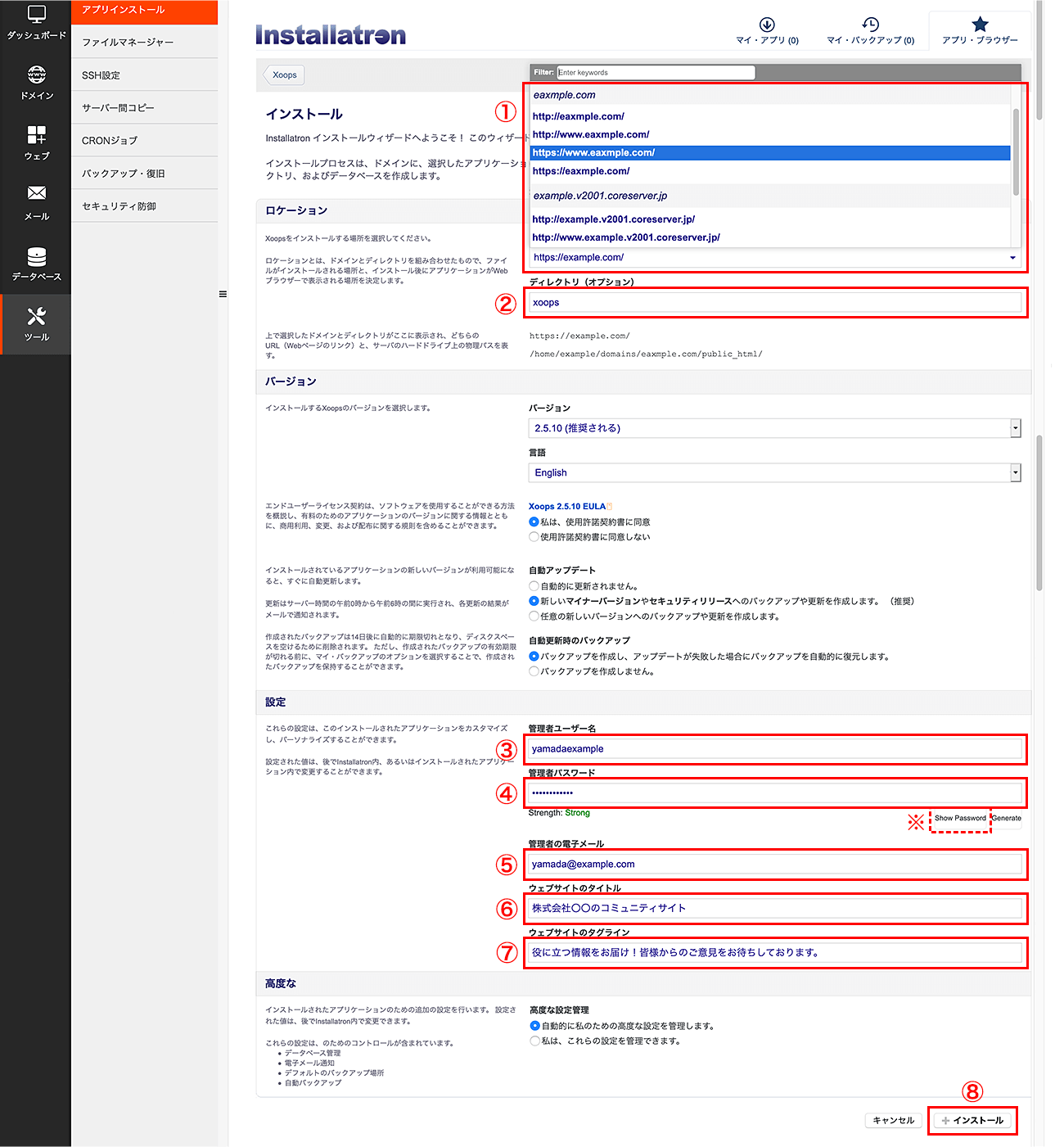Select 'do not create backup' radio (バックアップを作成しません)
The image size is (1064, 1147).
[534, 671]
